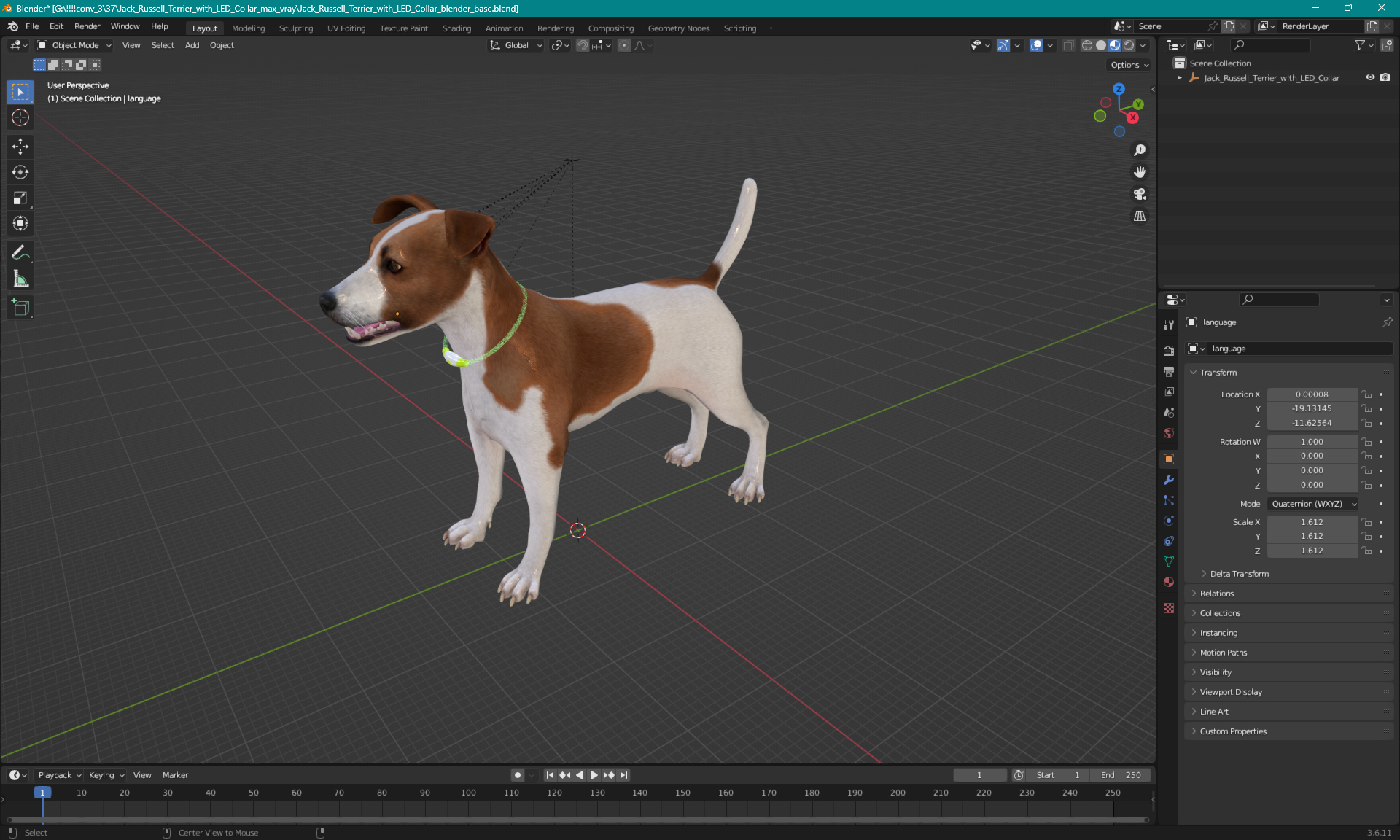Toggle lock on Rotation W
Screen dimensions: 1400x840
point(1367,442)
